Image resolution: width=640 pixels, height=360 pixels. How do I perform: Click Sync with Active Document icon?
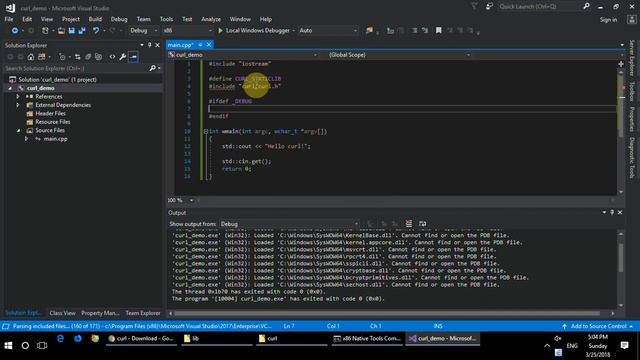pyautogui.click(x=78, y=57)
